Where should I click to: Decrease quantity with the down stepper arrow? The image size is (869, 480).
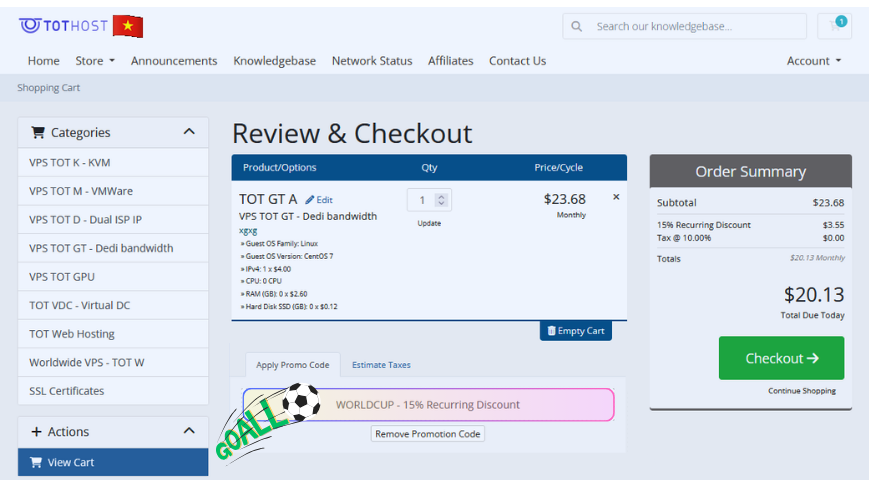(441, 203)
